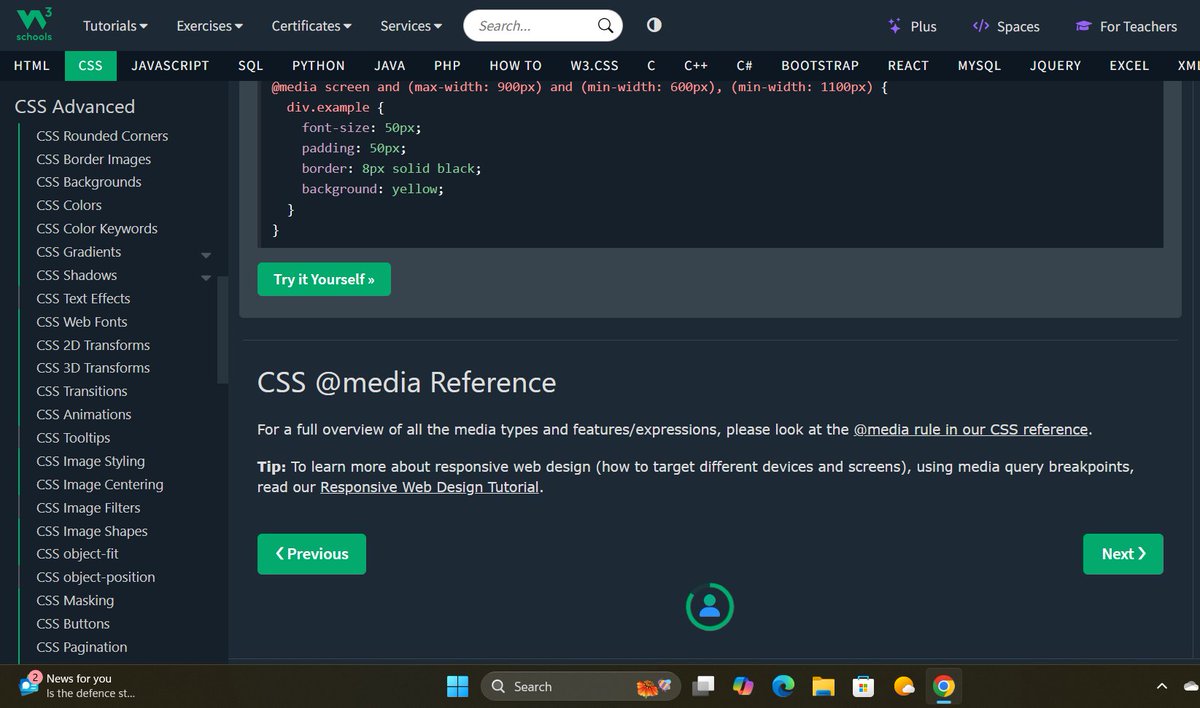
Task: Follow the @media rule CSS reference link
Action: [971, 429]
